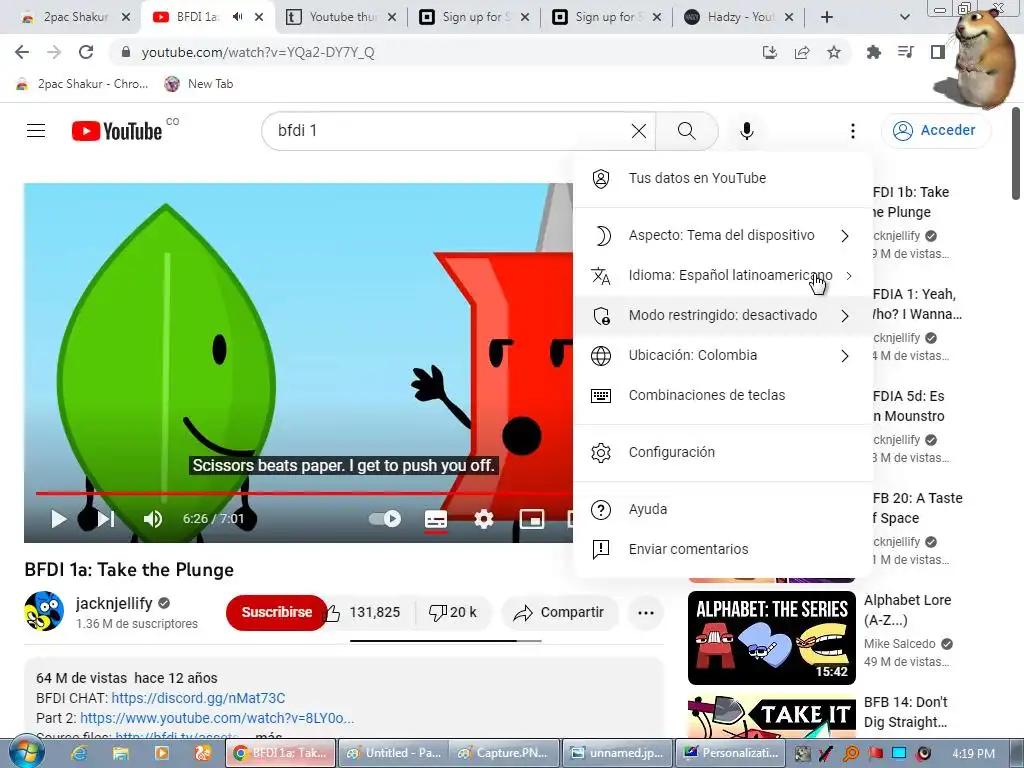Open BFB 14 Don't Dig Straight thumbnail
Image resolution: width=1024 pixels, height=768 pixels.
click(771, 716)
